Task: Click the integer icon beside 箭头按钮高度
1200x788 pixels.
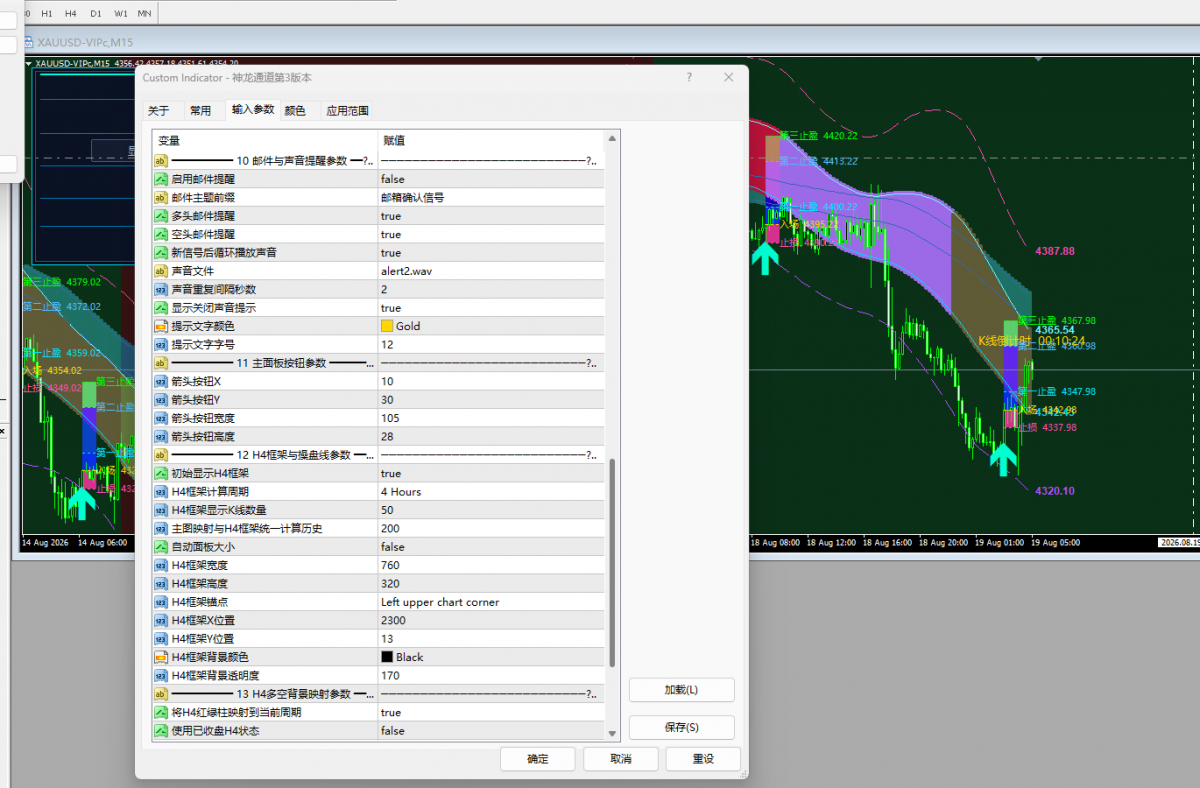Action: pyautogui.click(x=161, y=436)
